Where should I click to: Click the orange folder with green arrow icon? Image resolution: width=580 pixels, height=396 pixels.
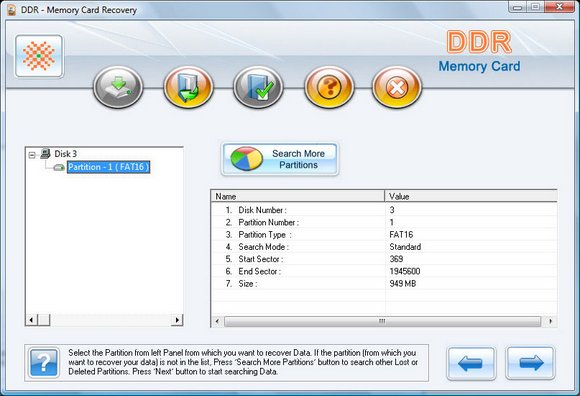point(188,87)
